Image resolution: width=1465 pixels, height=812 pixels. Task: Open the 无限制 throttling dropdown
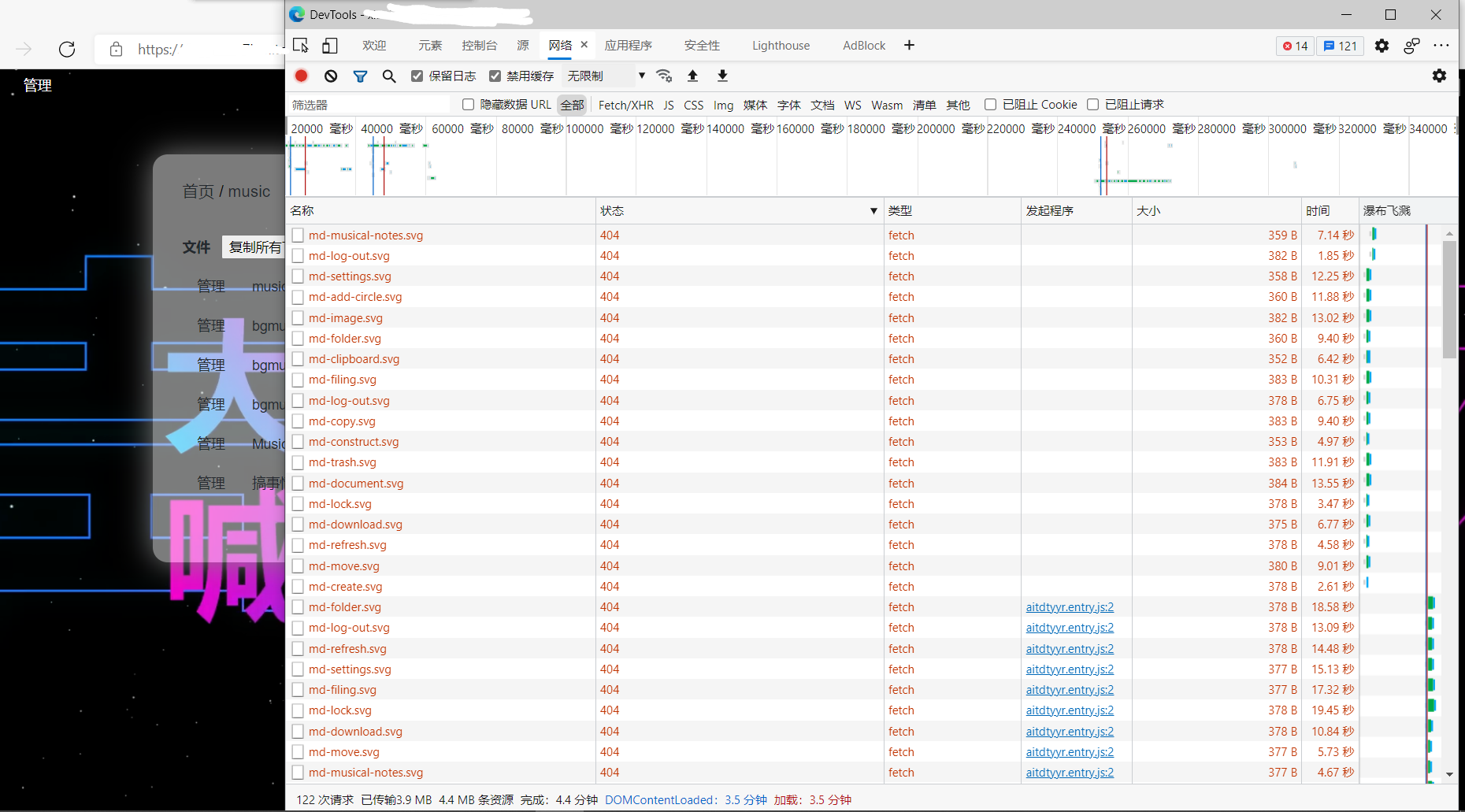[606, 76]
